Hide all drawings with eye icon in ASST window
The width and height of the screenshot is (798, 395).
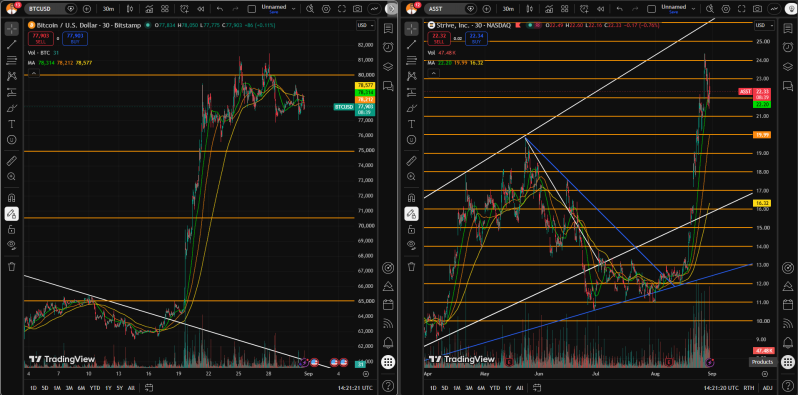coord(411,245)
